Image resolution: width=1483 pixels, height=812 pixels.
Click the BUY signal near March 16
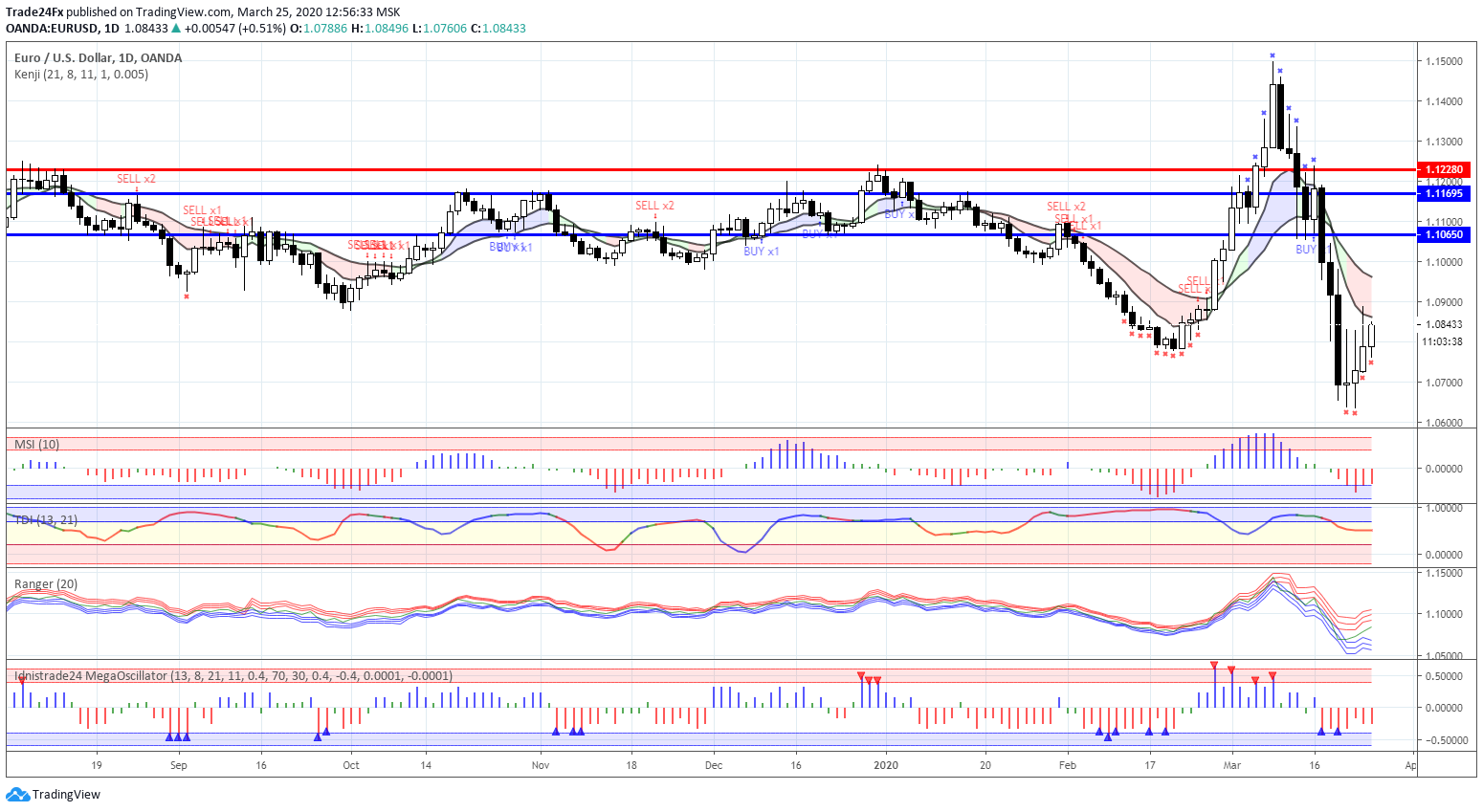tap(1306, 249)
